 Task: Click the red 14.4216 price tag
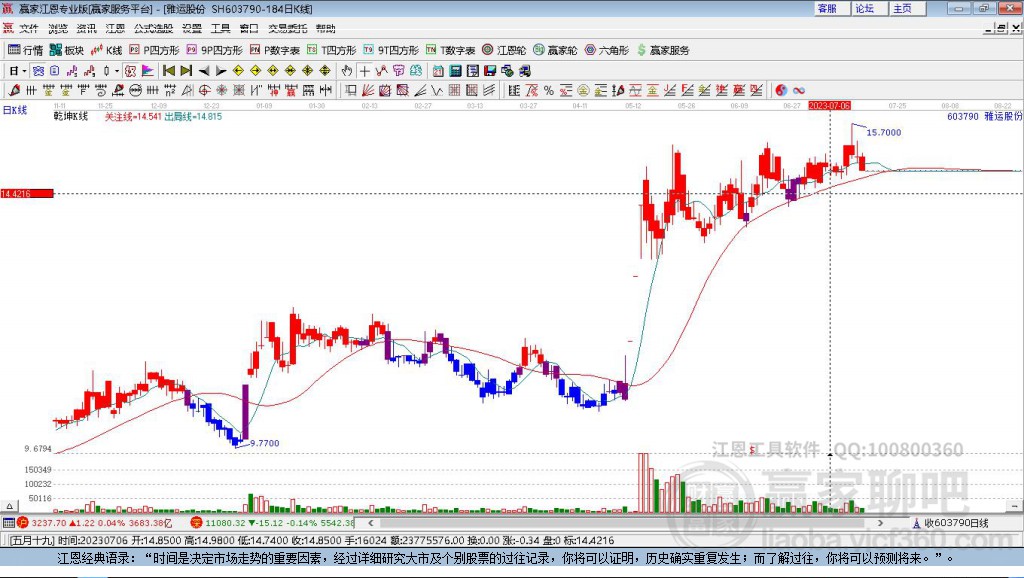(x=27, y=193)
